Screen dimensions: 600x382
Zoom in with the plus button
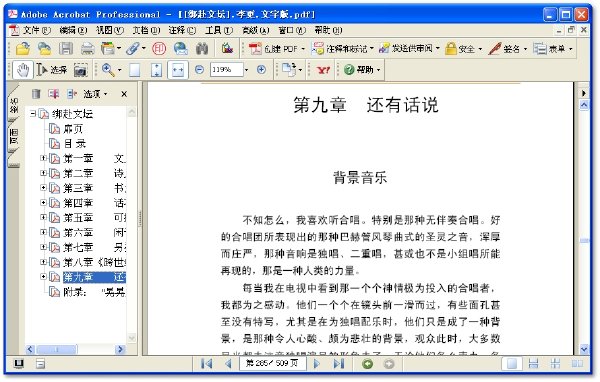(261, 70)
